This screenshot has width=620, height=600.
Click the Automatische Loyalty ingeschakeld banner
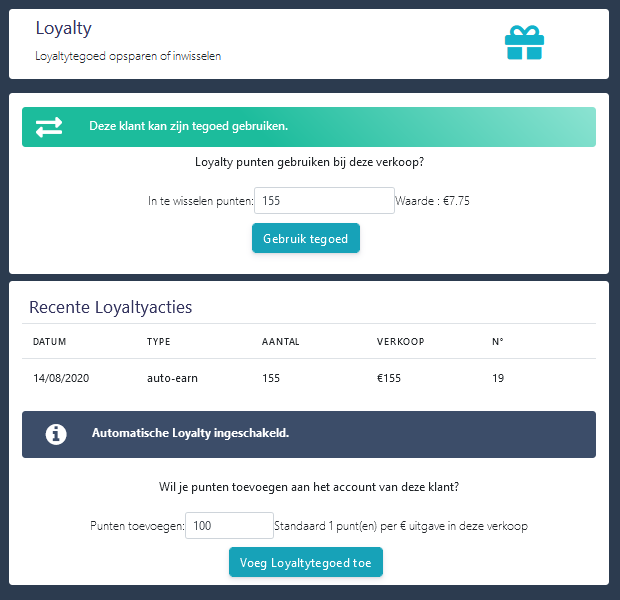click(x=309, y=434)
